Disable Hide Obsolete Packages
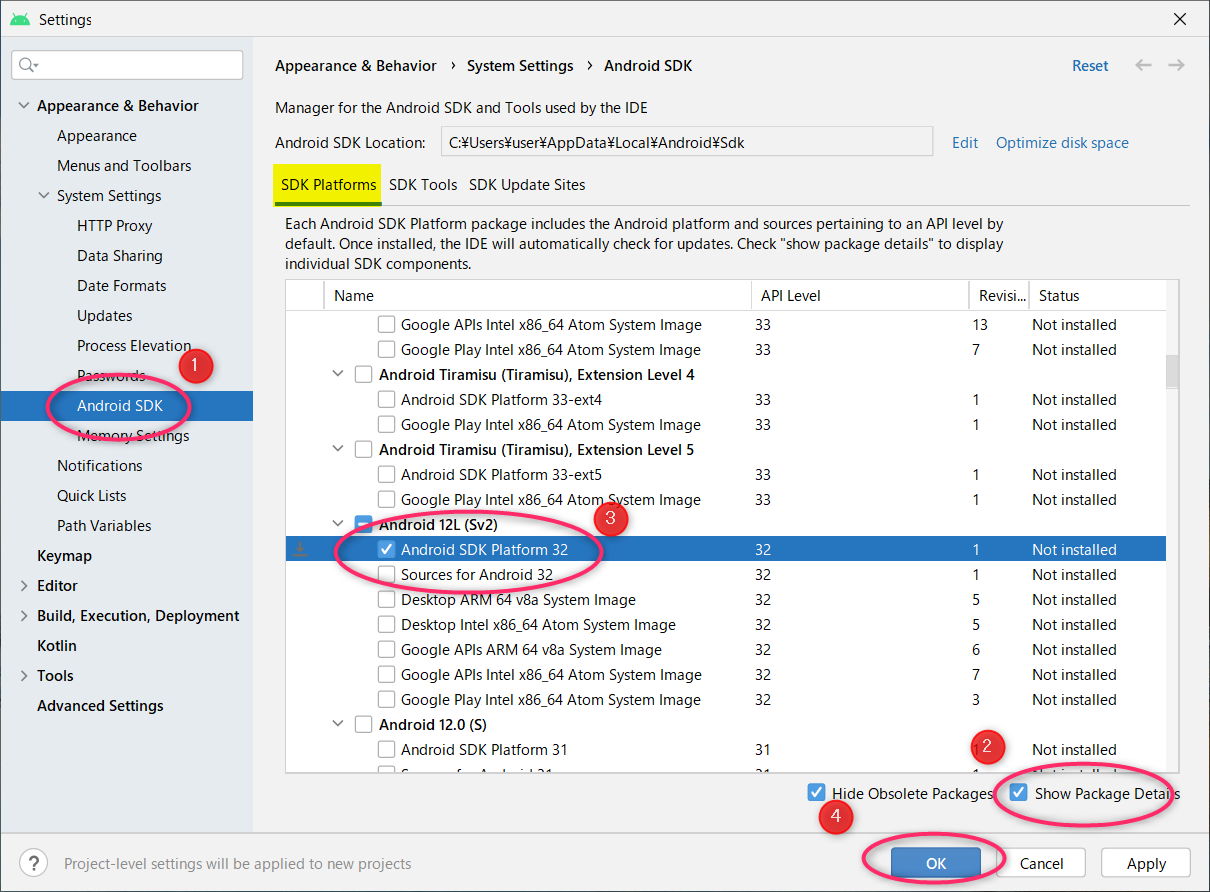The height and width of the screenshot is (892, 1210). pos(817,791)
